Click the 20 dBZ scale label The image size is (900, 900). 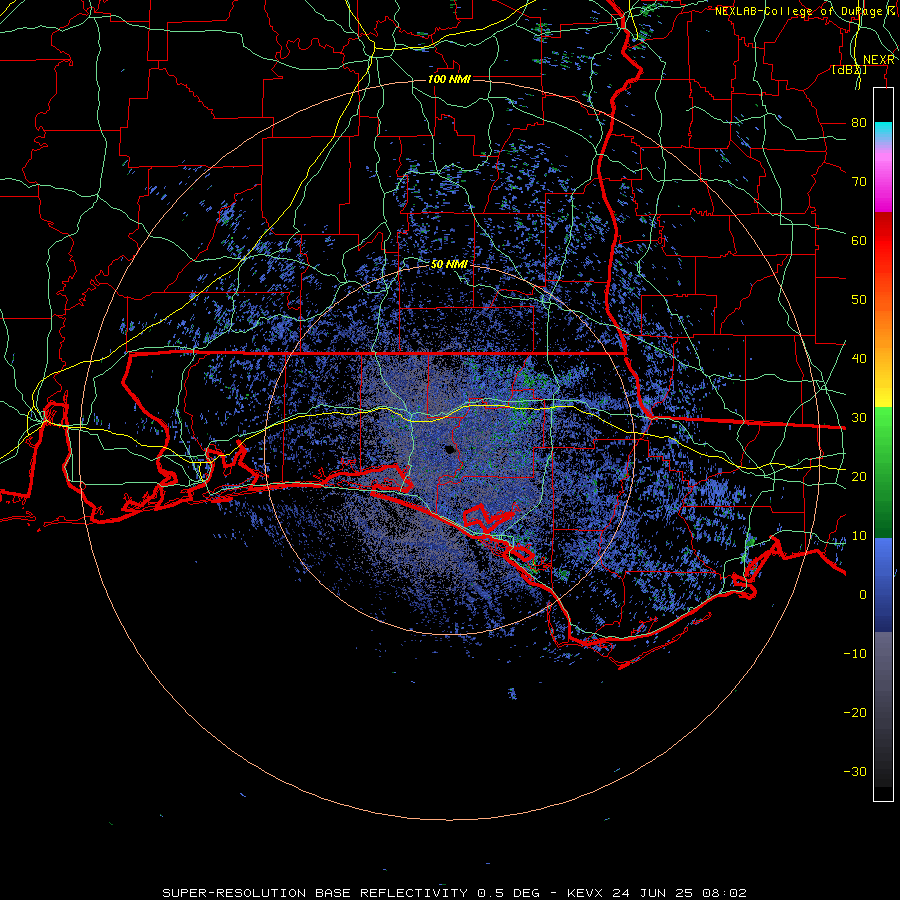point(859,476)
